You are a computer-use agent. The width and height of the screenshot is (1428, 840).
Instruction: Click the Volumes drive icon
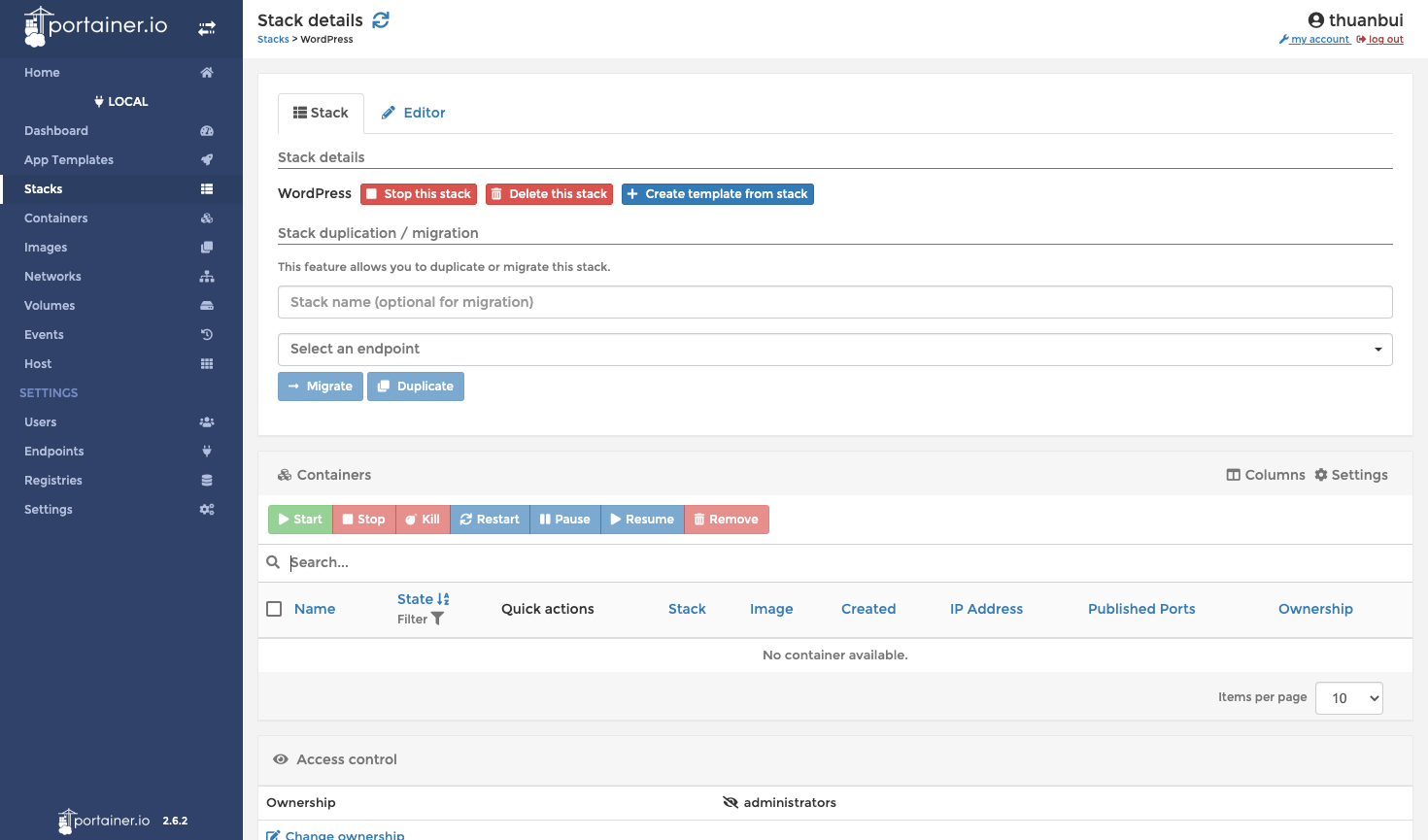click(x=207, y=306)
